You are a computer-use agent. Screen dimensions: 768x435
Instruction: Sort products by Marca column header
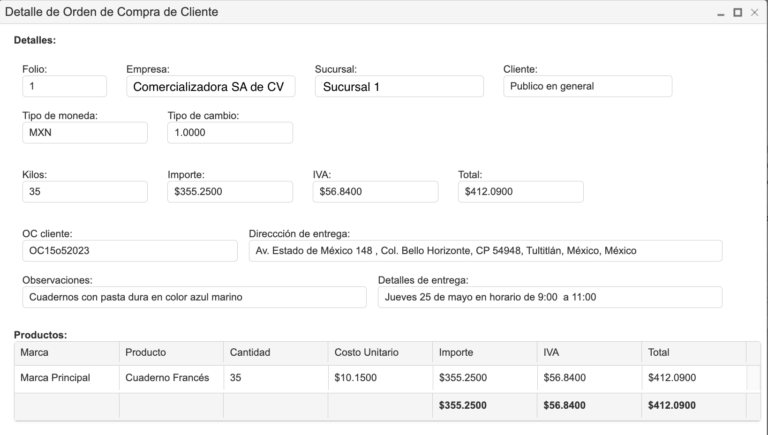(x=66, y=353)
